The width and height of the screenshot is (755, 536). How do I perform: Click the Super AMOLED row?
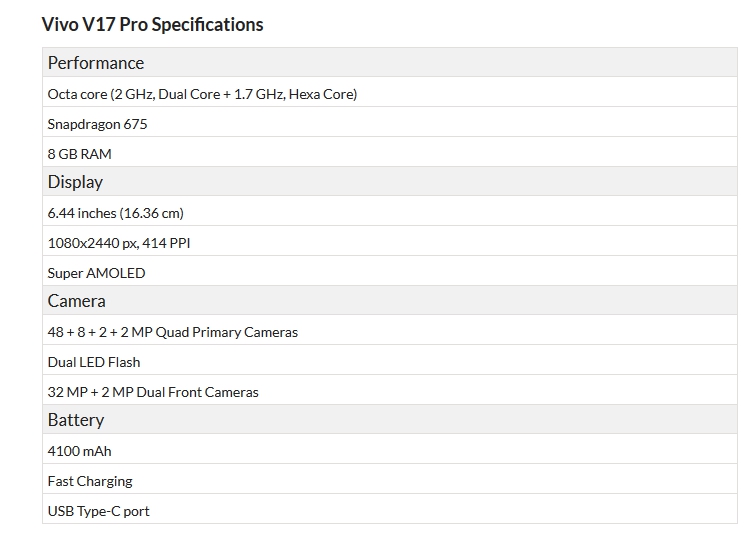click(x=96, y=273)
